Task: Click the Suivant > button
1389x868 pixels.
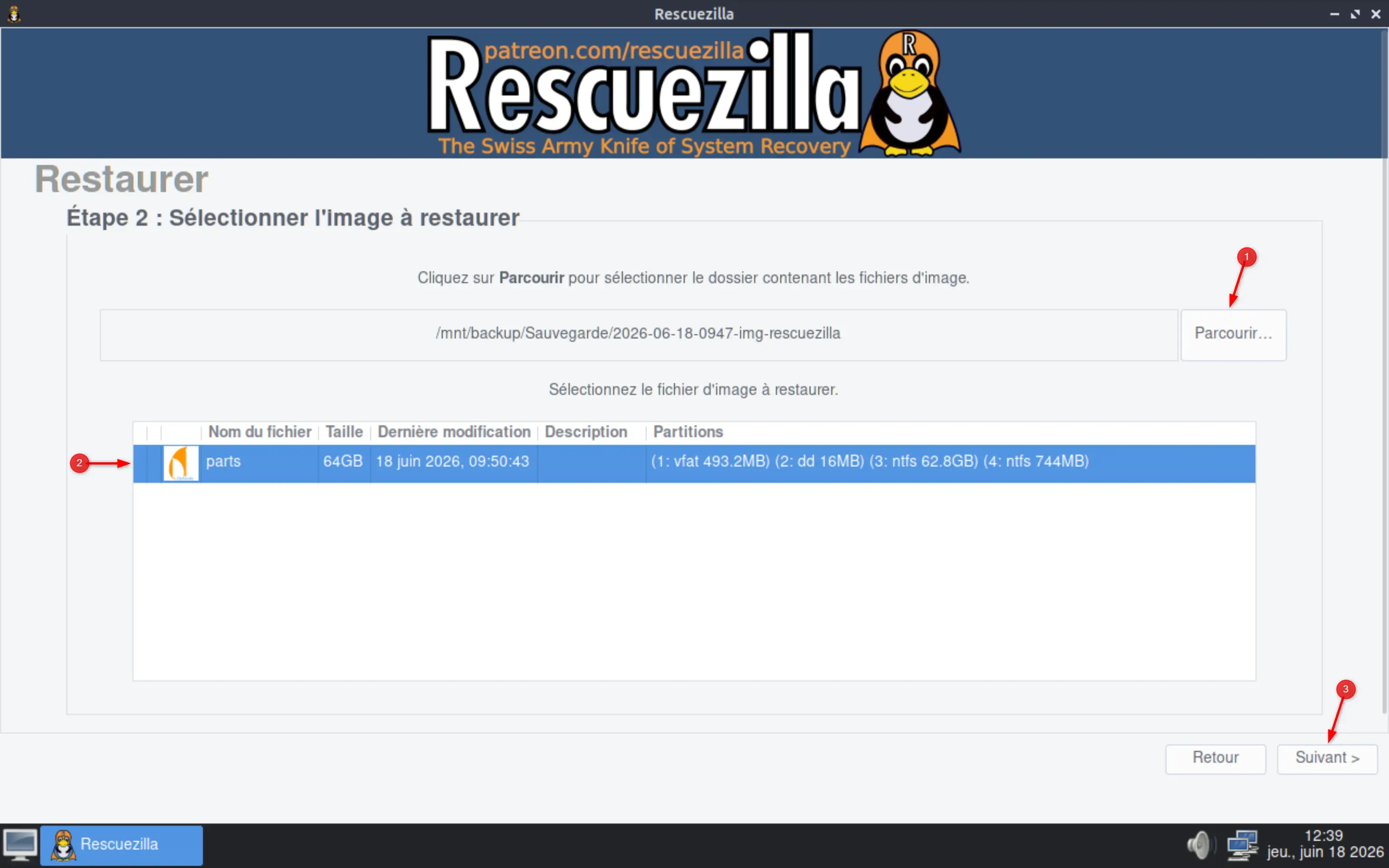Action: (1327, 759)
